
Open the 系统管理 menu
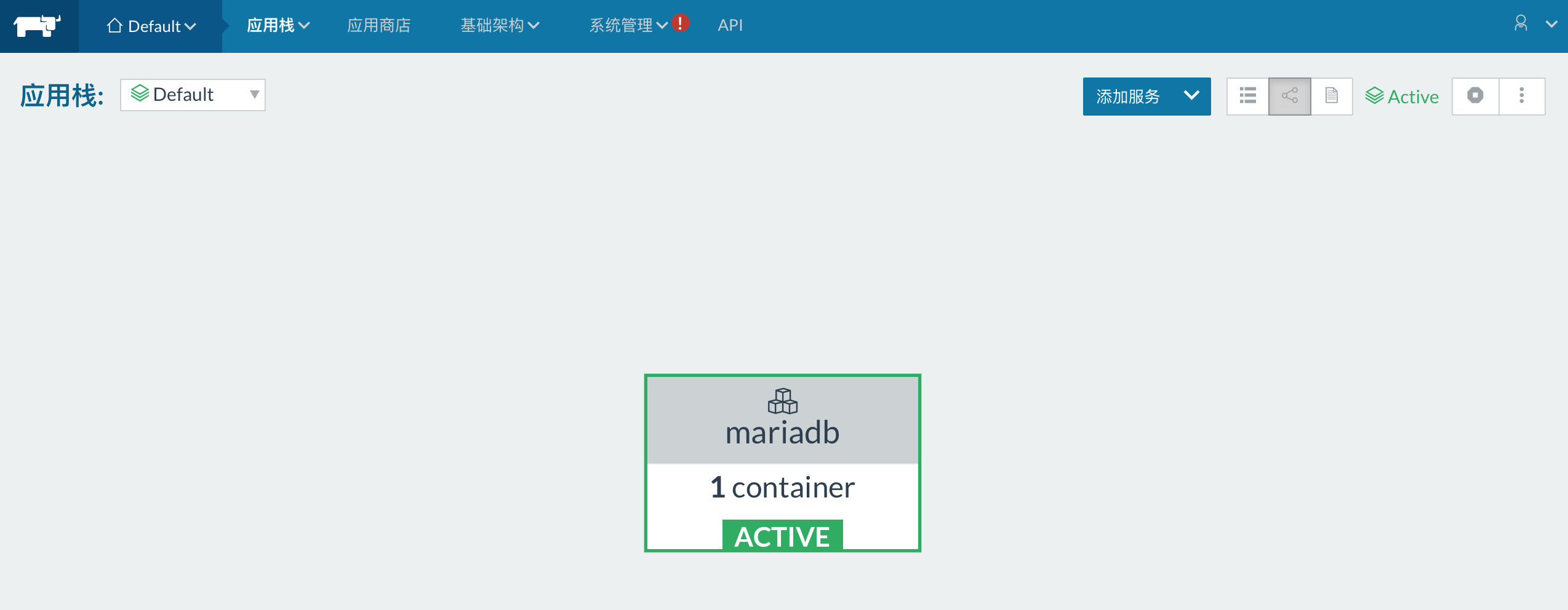(x=628, y=26)
